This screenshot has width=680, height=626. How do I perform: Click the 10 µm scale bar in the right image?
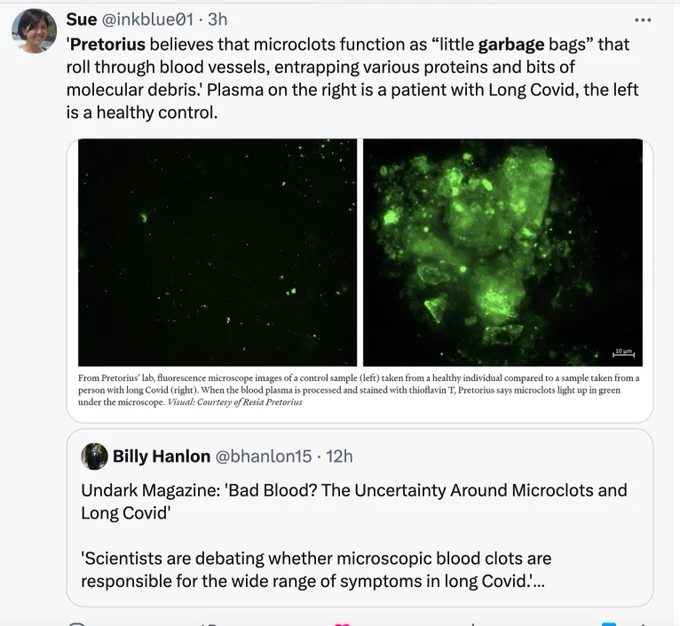point(624,353)
